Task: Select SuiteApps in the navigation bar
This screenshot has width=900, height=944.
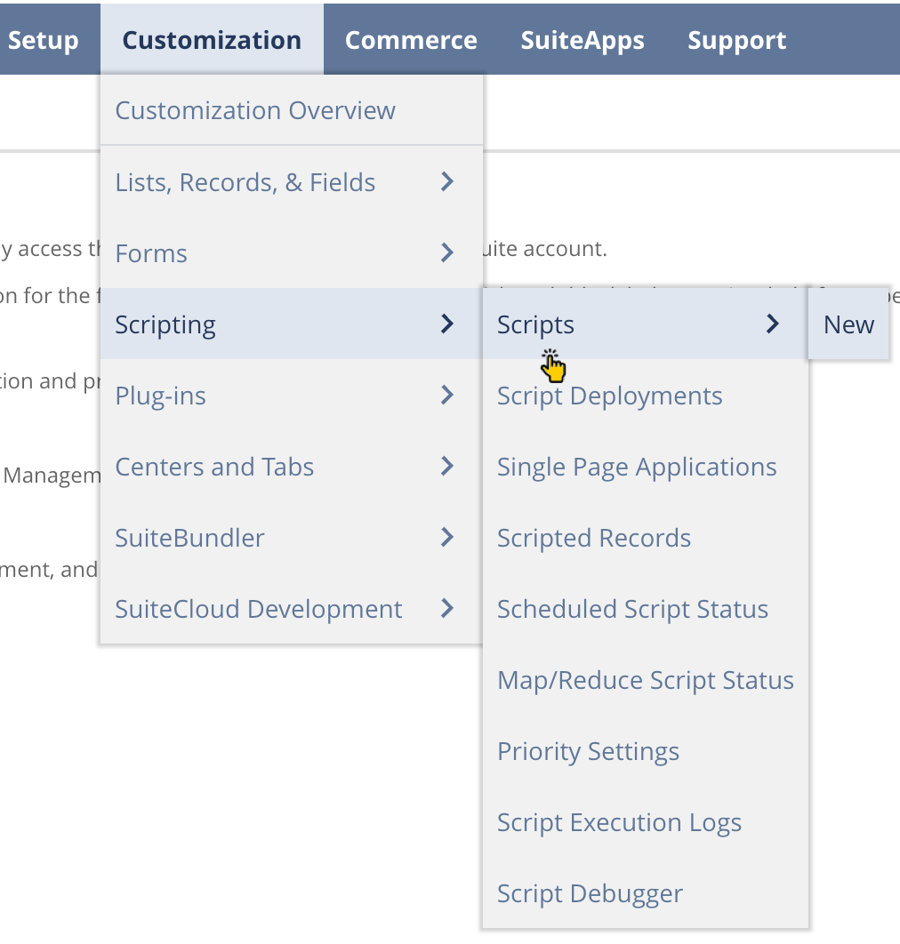Action: tap(582, 40)
